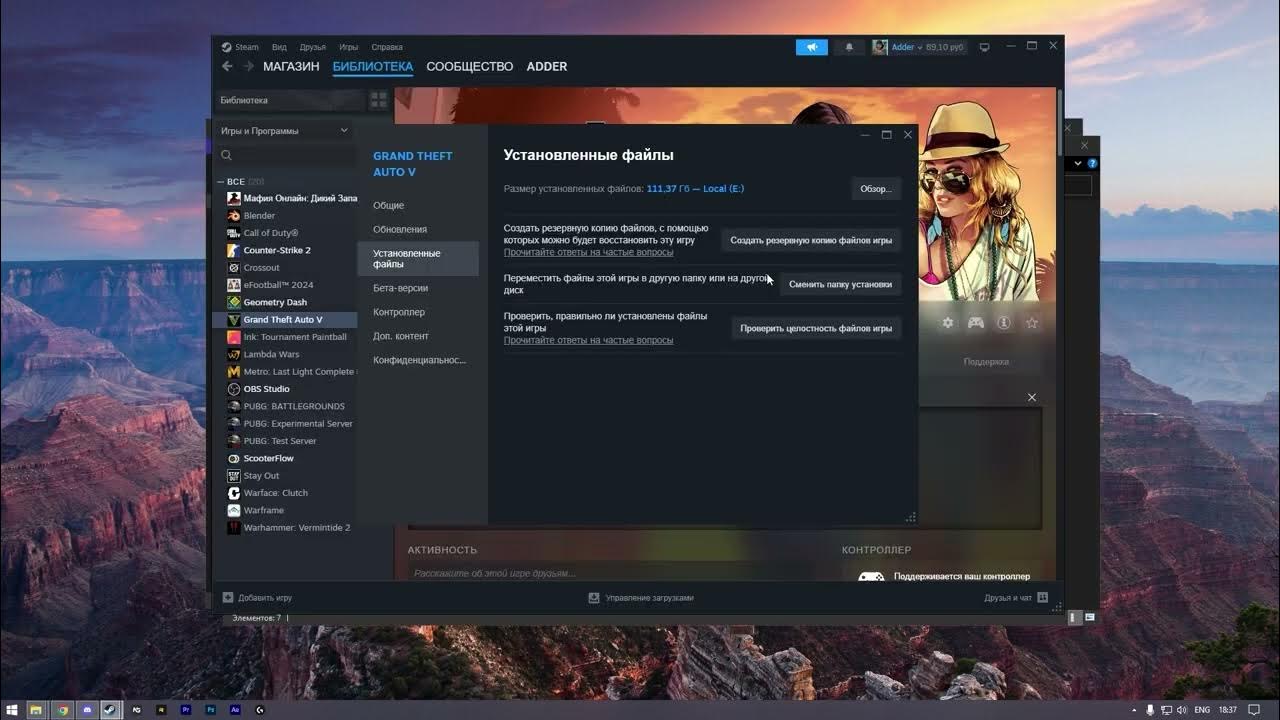Open the БИБЛИОТЕКА tab
The width and height of the screenshot is (1280, 720).
(x=373, y=66)
